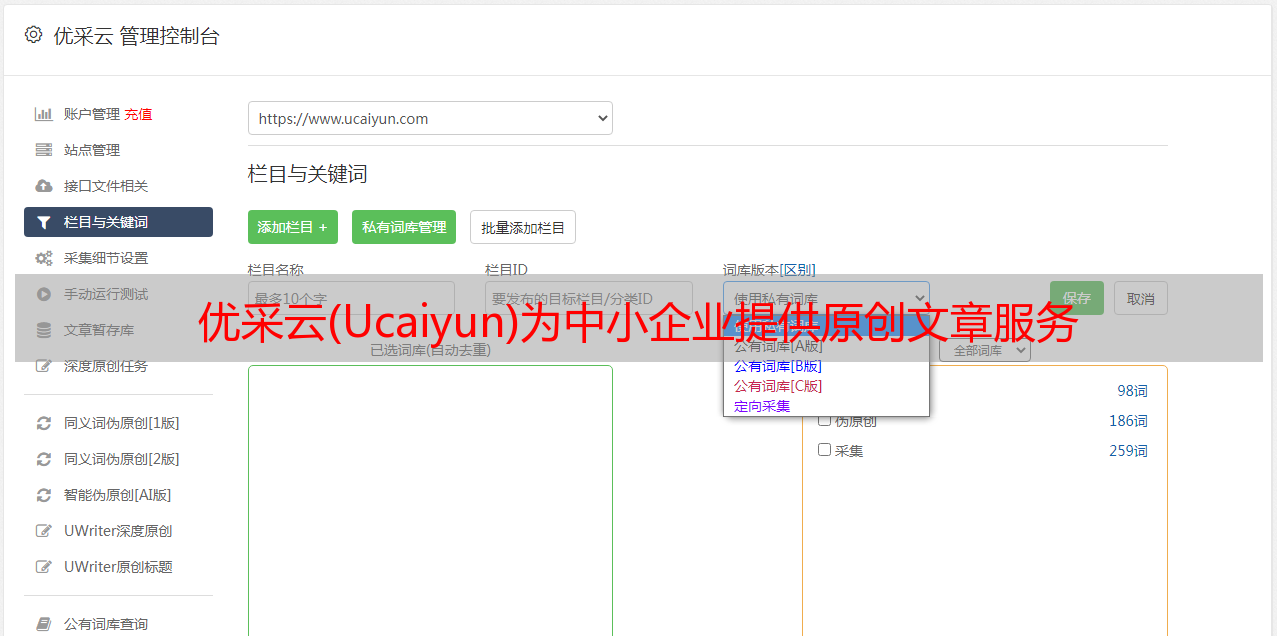
Task: Click the 取消 button
Action: [1141, 298]
